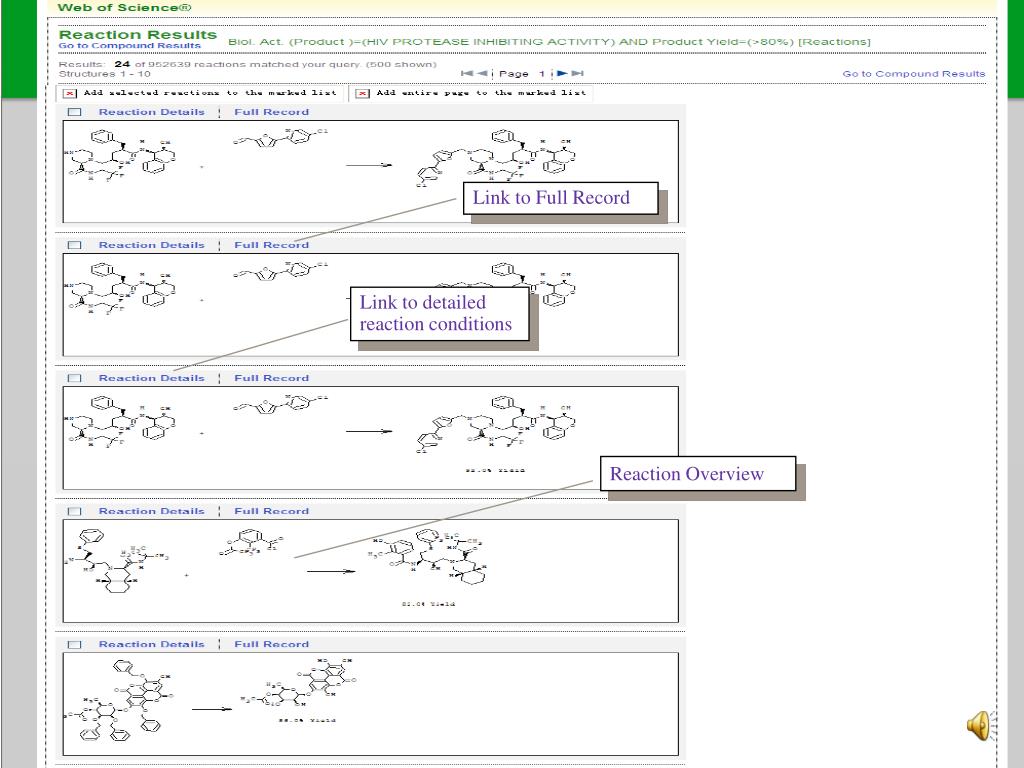Show Full Record for the fourth reaction
1024x768 pixels.
(272, 511)
